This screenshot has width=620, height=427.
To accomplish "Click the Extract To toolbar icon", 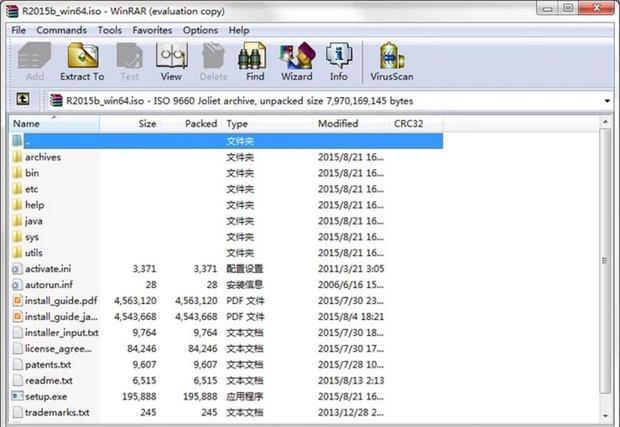I will [81, 61].
